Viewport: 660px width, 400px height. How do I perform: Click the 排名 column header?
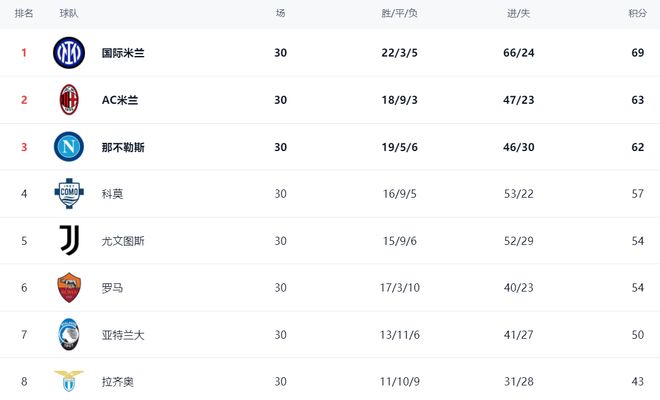(x=24, y=13)
